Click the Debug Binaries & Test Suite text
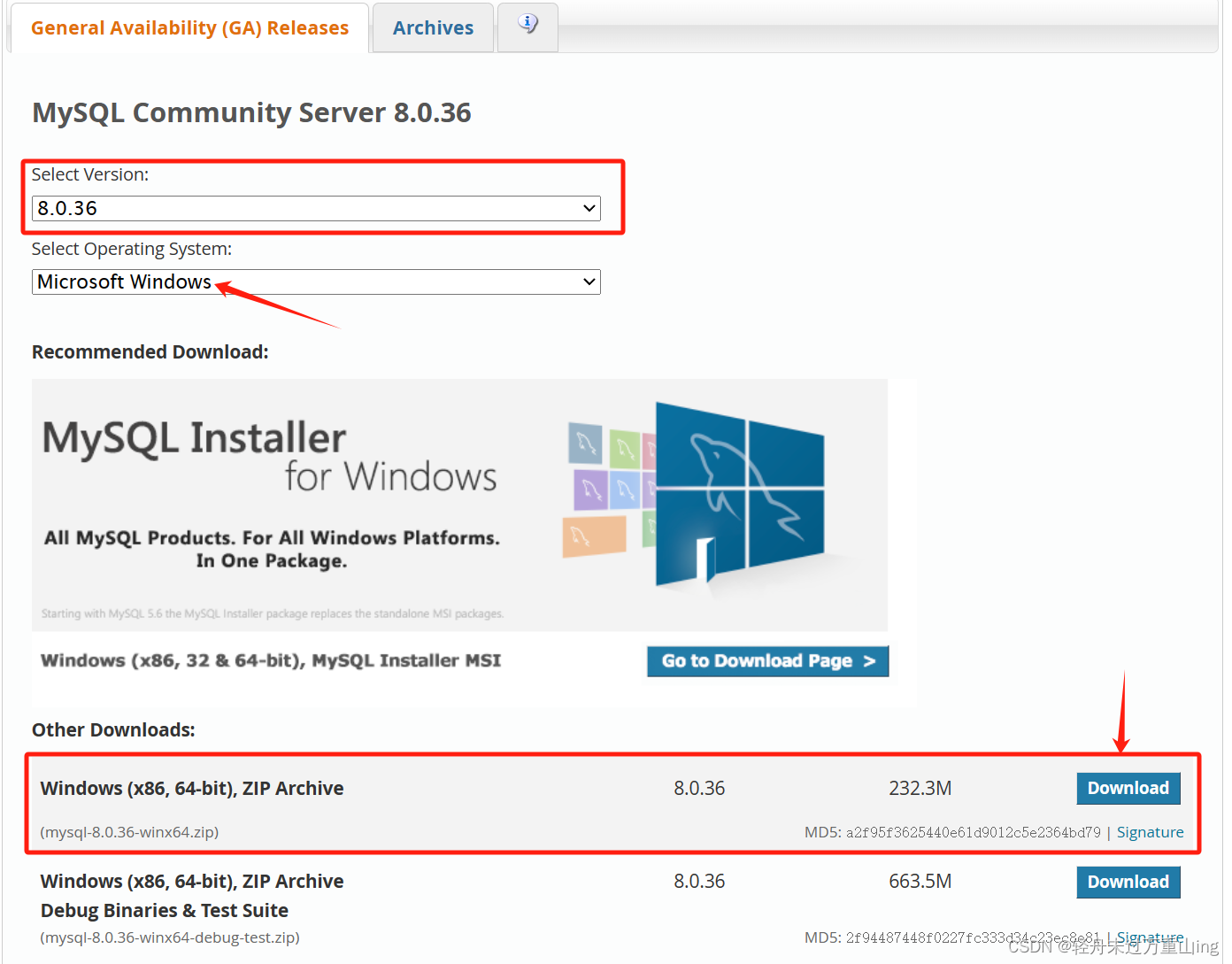The height and width of the screenshot is (964, 1232). 165,911
